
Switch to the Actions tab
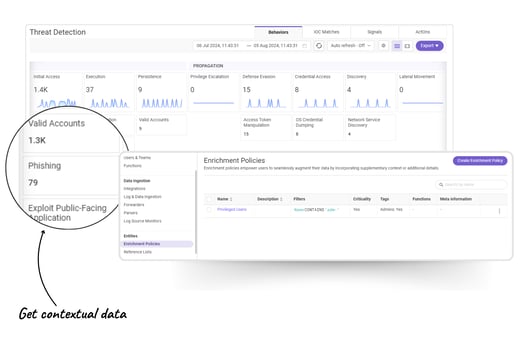[423, 32]
